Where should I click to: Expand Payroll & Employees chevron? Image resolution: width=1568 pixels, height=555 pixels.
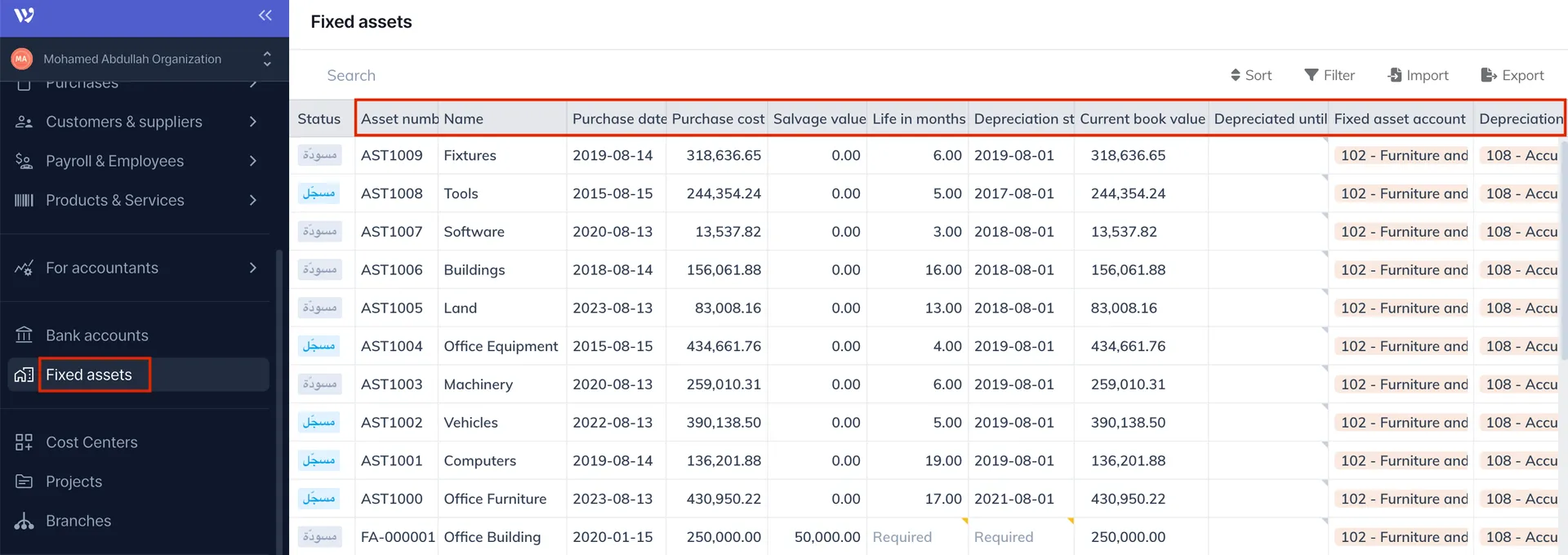coord(253,161)
